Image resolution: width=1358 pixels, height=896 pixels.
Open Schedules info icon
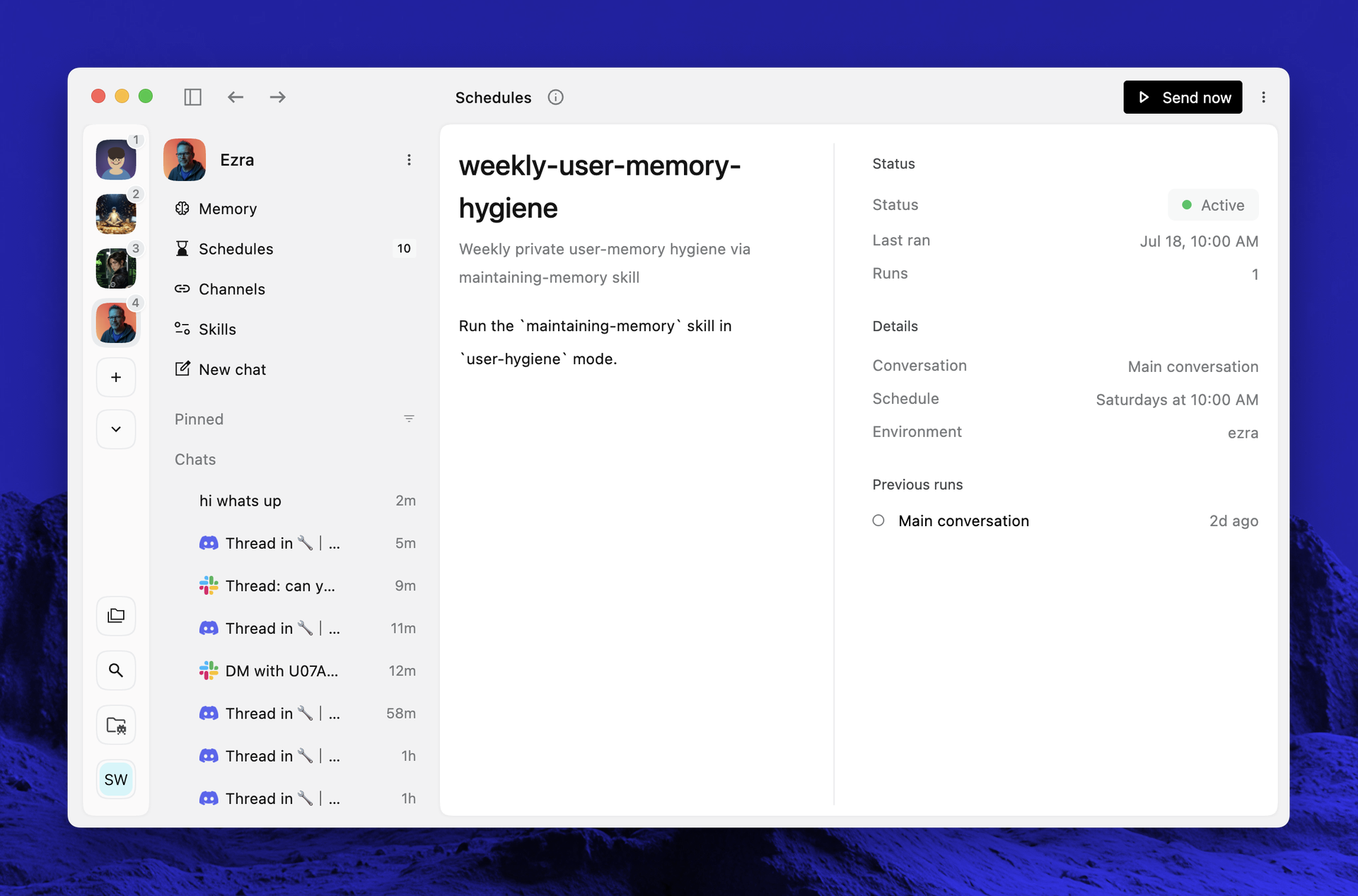pyautogui.click(x=556, y=98)
